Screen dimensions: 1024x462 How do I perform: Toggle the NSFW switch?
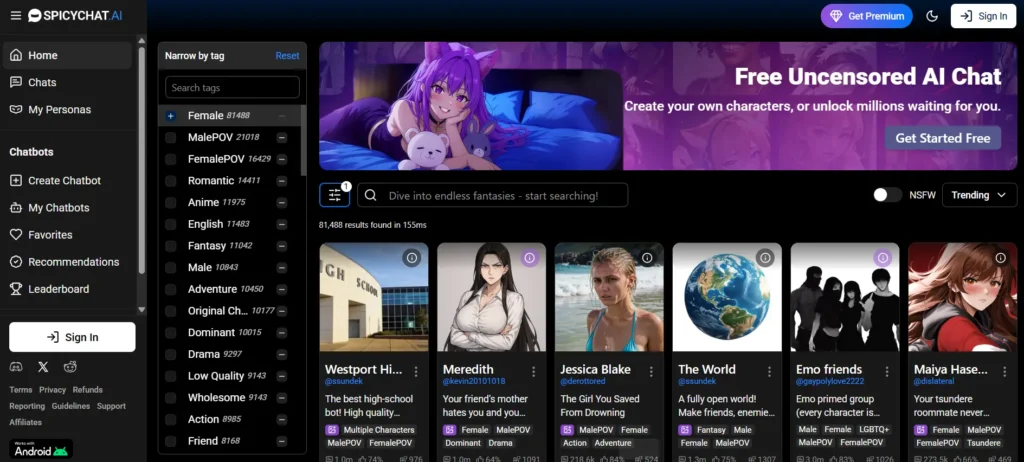click(x=888, y=195)
